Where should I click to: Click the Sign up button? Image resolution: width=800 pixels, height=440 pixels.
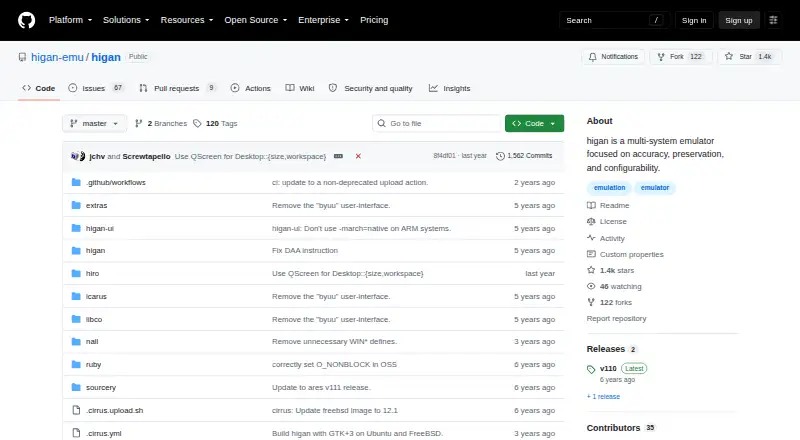click(739, 20)
